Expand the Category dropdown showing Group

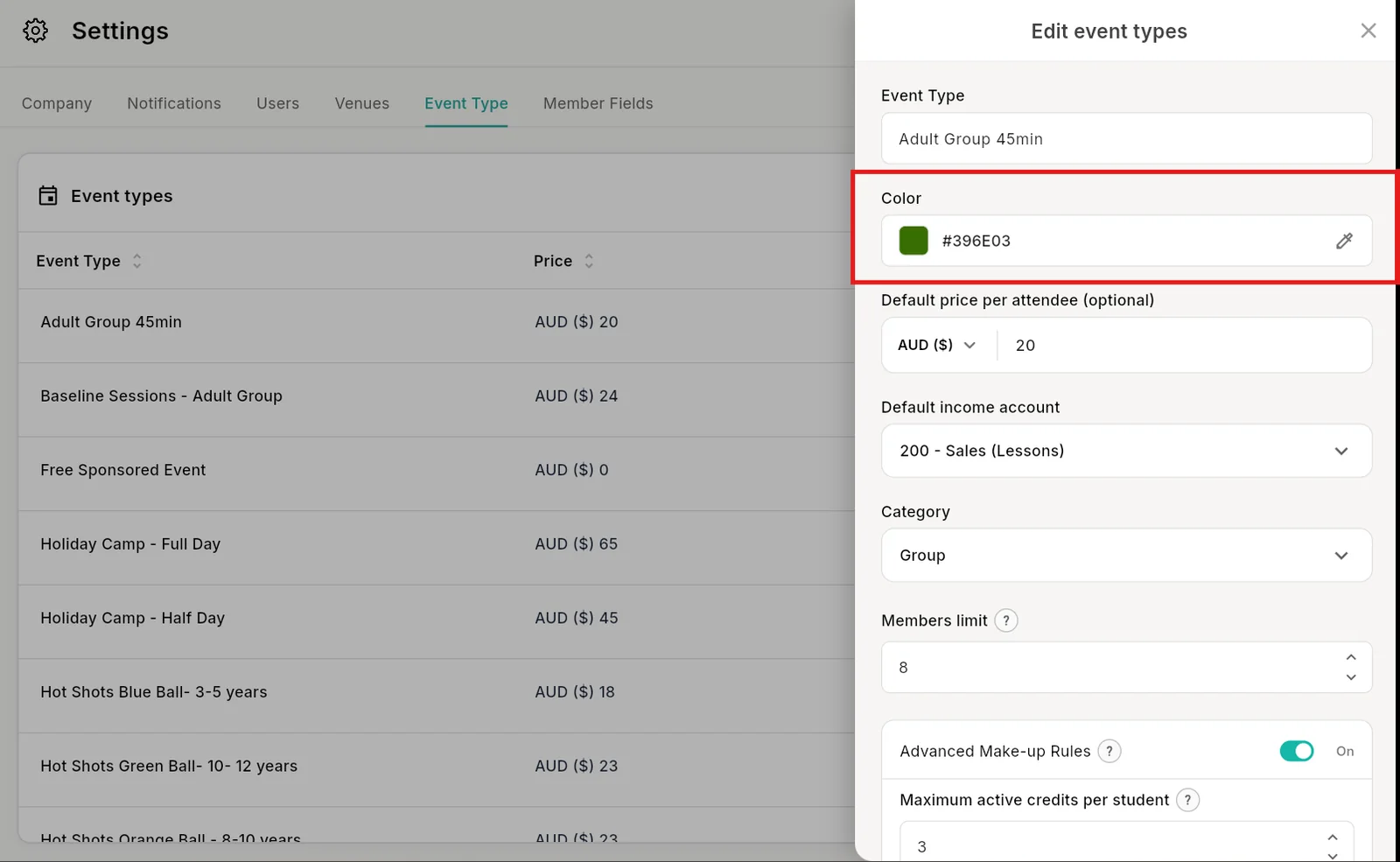click(x=1126, y=555)
